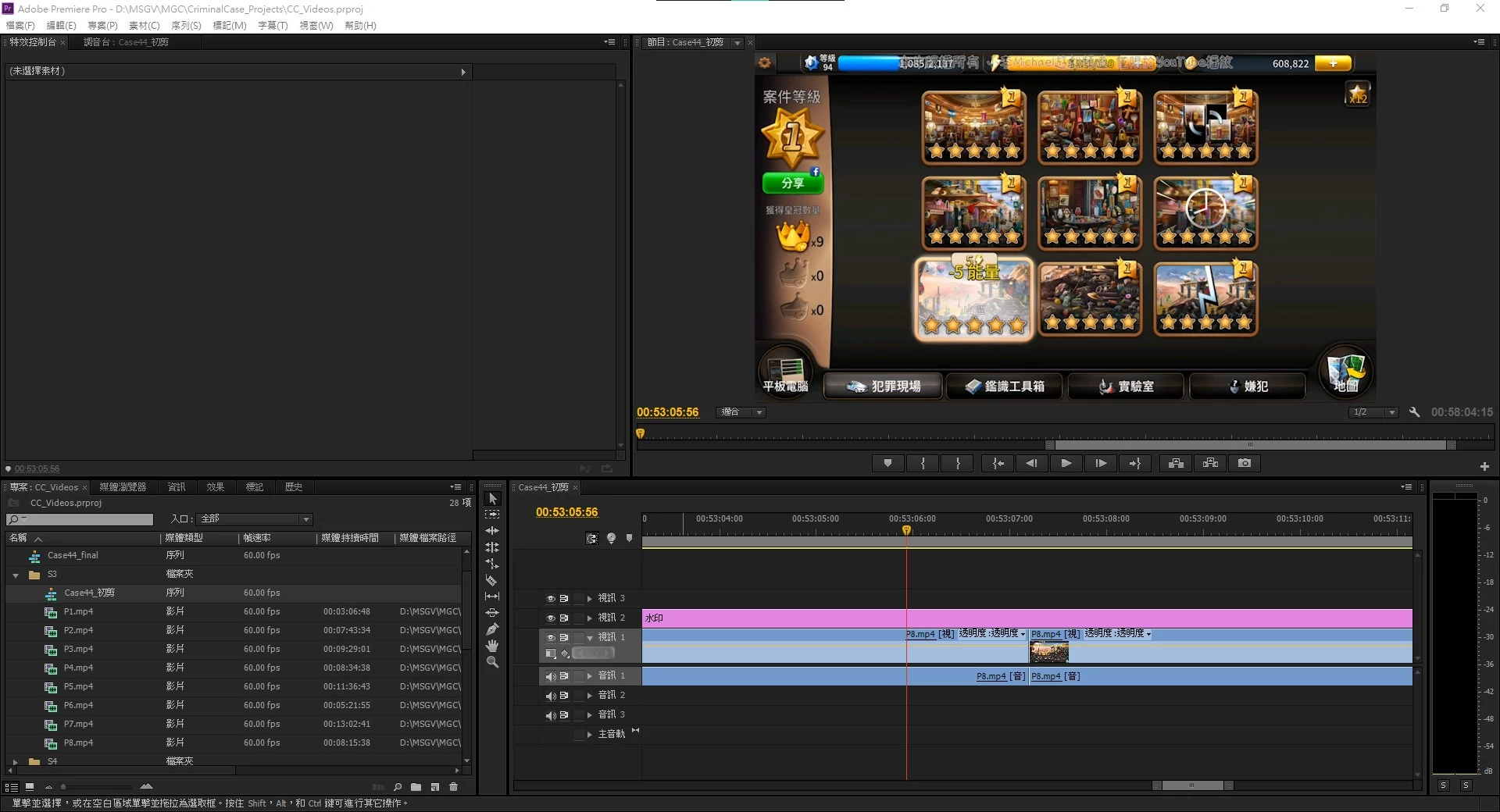The width and height of the screenshot is (1500, 812).
Task: Select the Hand tool
Action: click(492, 646)
